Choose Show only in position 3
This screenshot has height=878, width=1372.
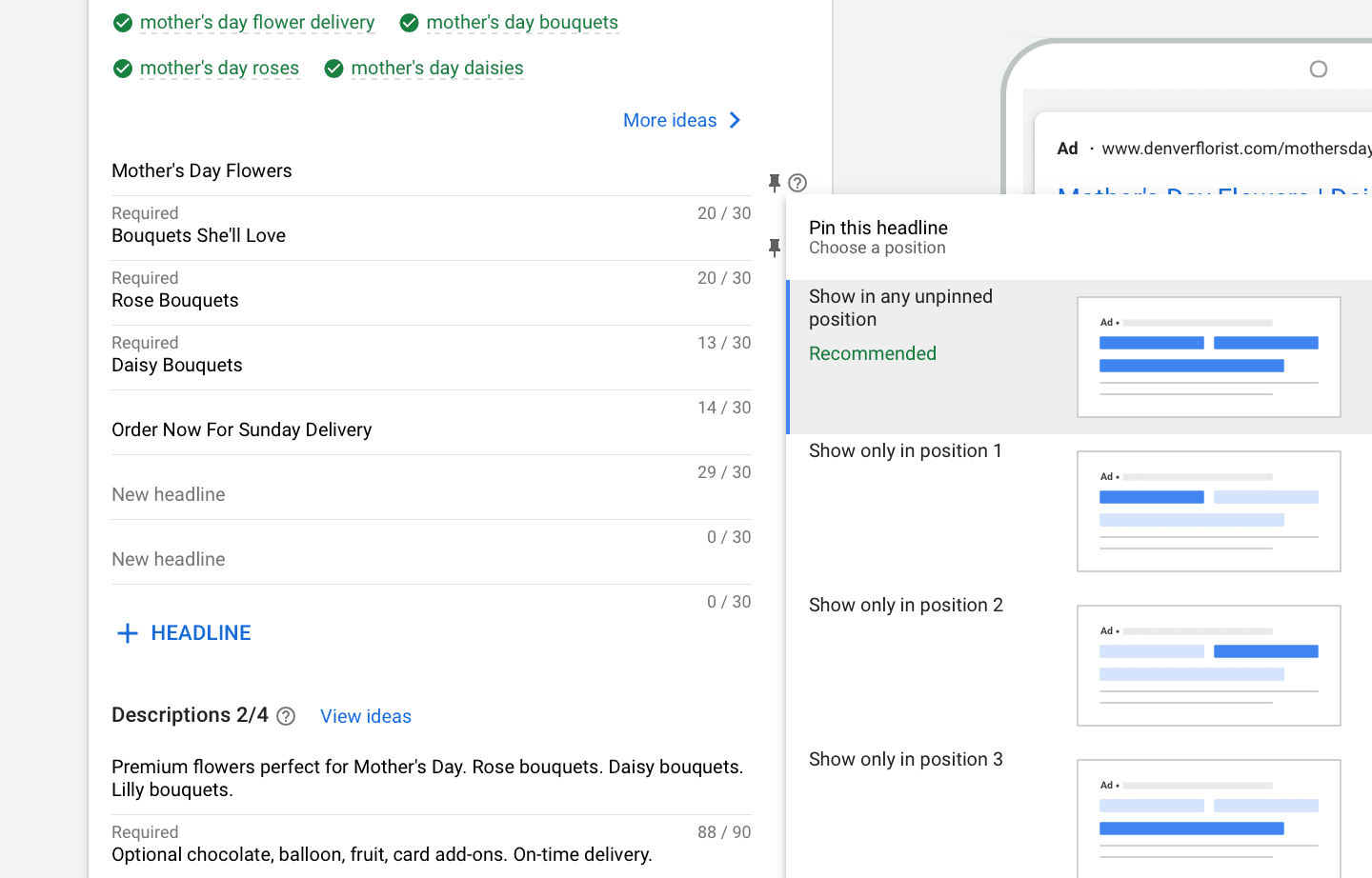click(905, 760)
